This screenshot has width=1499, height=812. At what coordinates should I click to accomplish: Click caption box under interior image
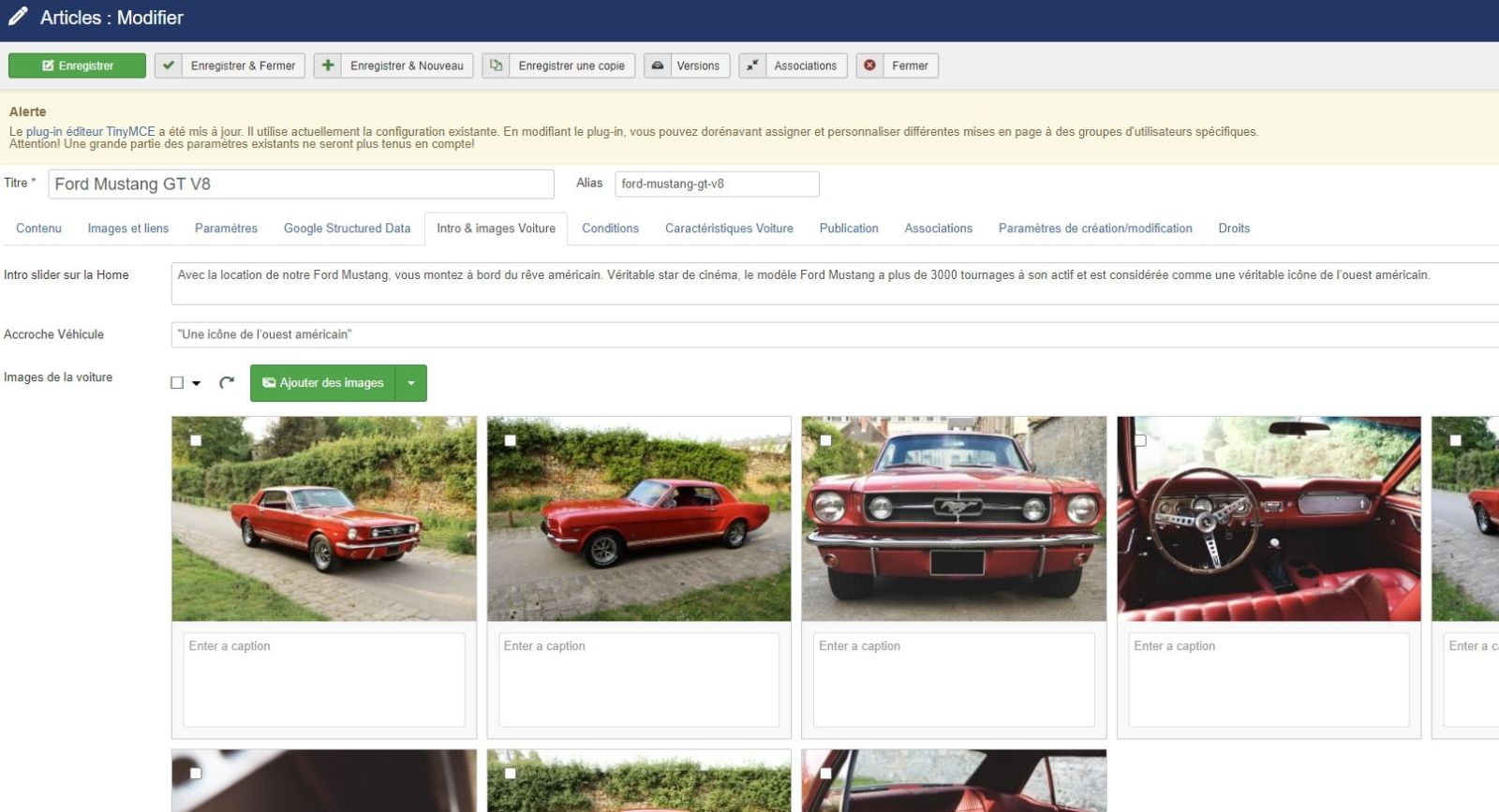1269,680
